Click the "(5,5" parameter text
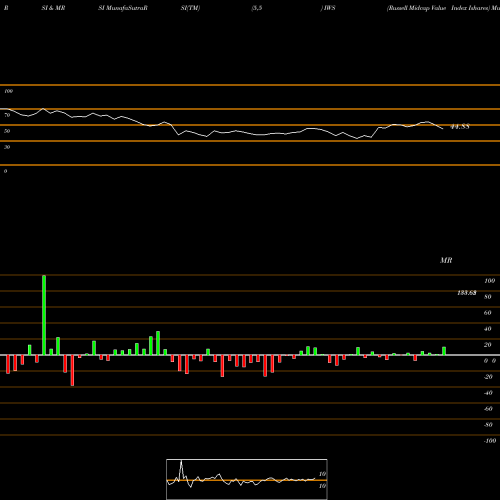Image resolution: width=500 pixels, height=500 pixels. [x=257, y=8]
